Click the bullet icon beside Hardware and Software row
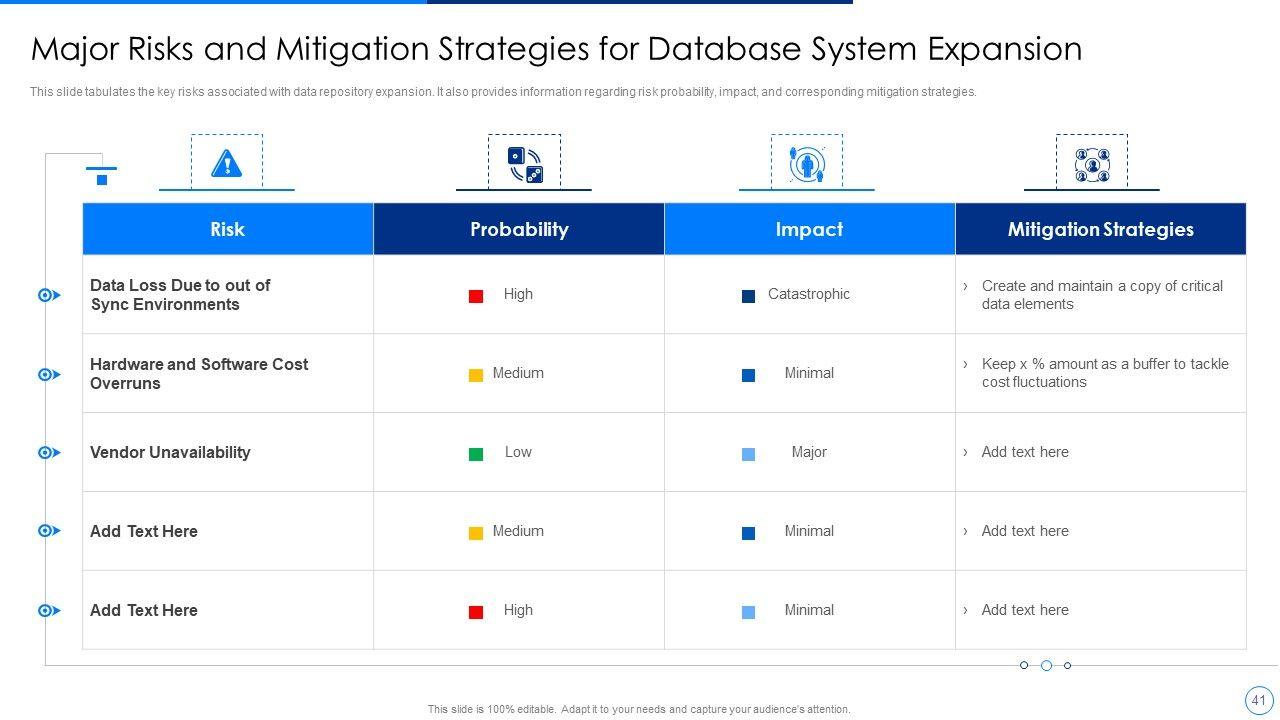1280x720 pixels. [49, 374]
